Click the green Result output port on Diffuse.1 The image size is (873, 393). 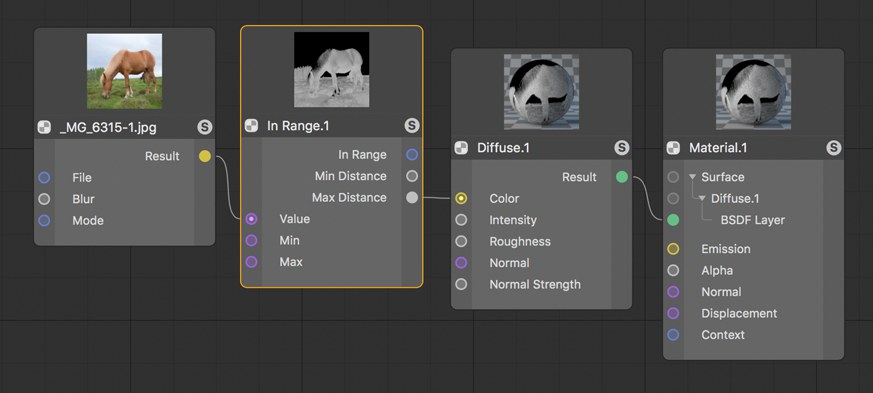(622, 177)
